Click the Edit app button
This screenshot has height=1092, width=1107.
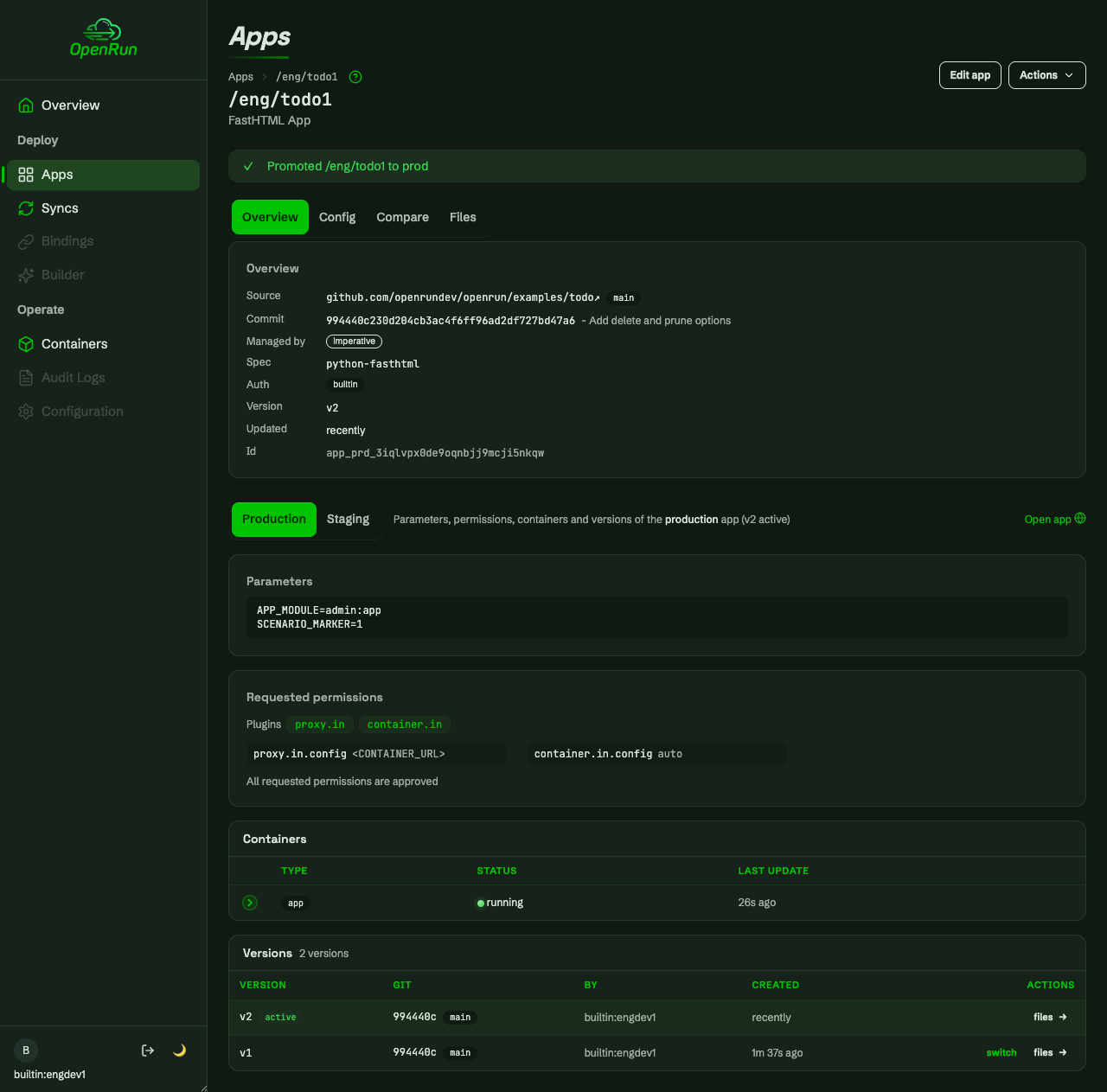click(970, 75)
